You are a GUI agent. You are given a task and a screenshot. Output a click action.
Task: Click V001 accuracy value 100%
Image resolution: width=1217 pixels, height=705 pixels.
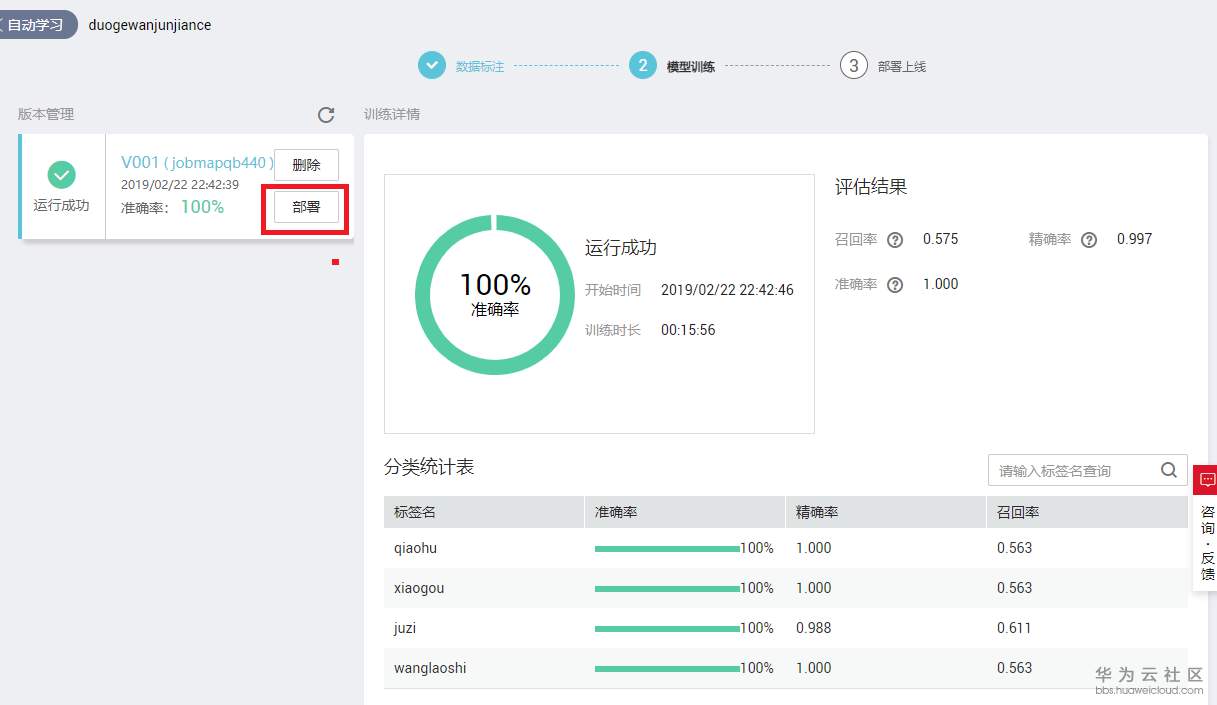click(x=202, y=207)
